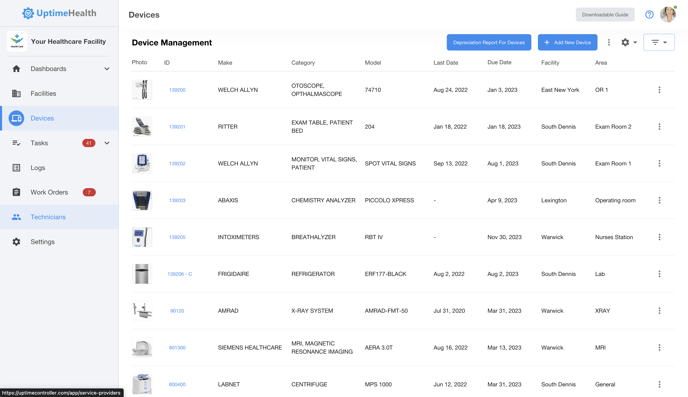Click Add New Device button
Image resolution: width=688 pixels, height=397 pixels.
click(x=567, y=43)
